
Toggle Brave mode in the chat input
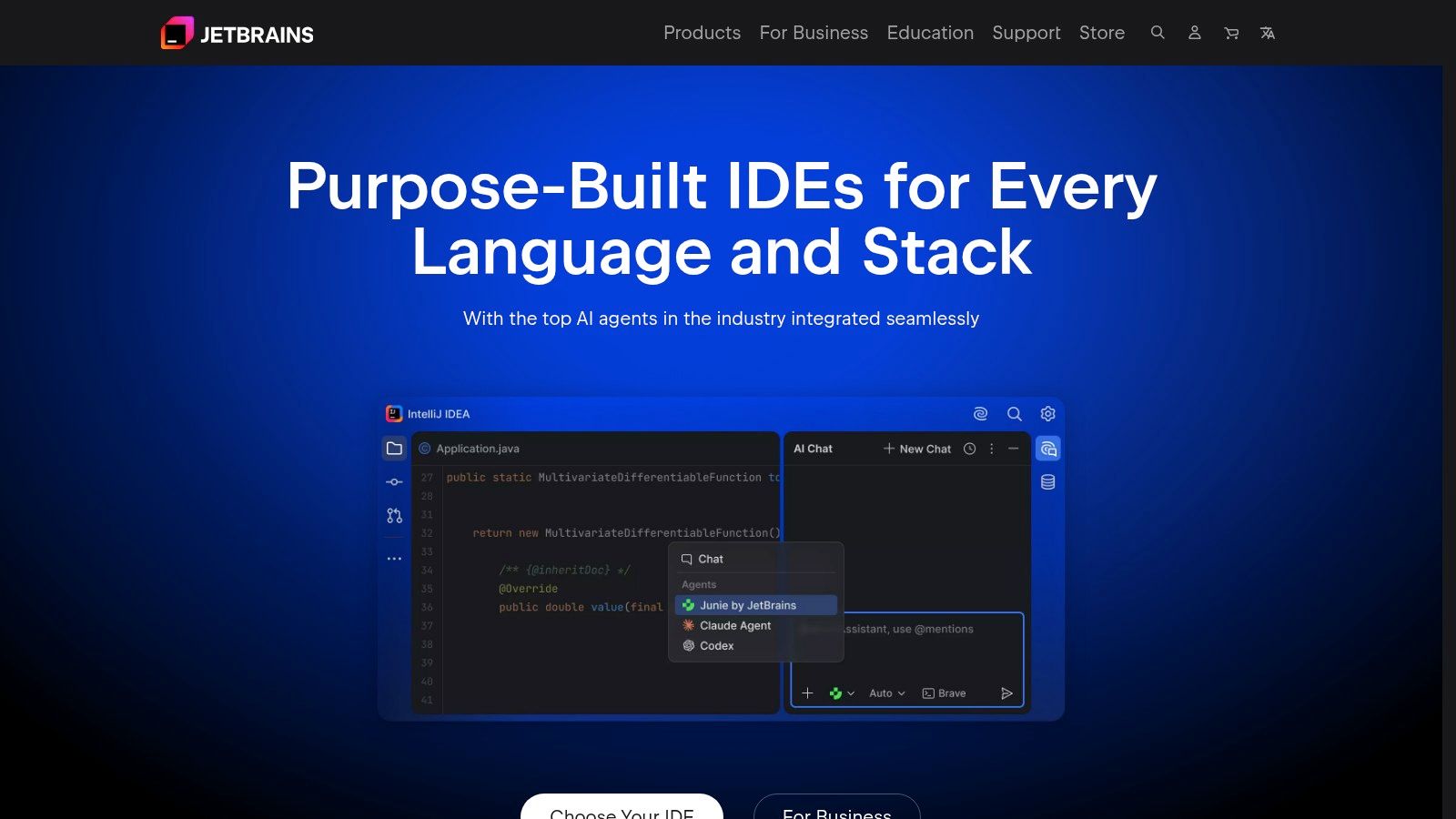tap(944, 693)
